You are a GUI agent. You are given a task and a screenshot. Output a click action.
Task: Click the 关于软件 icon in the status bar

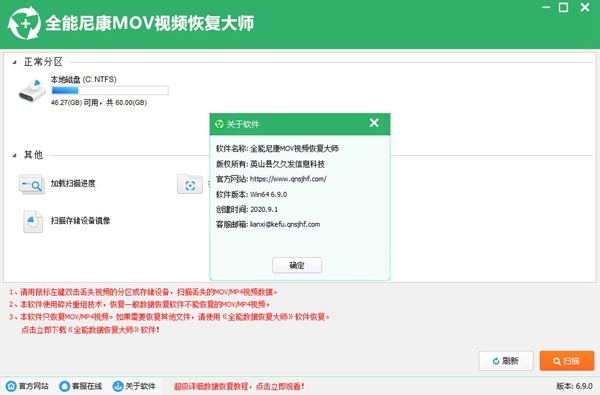pos(118,386)
